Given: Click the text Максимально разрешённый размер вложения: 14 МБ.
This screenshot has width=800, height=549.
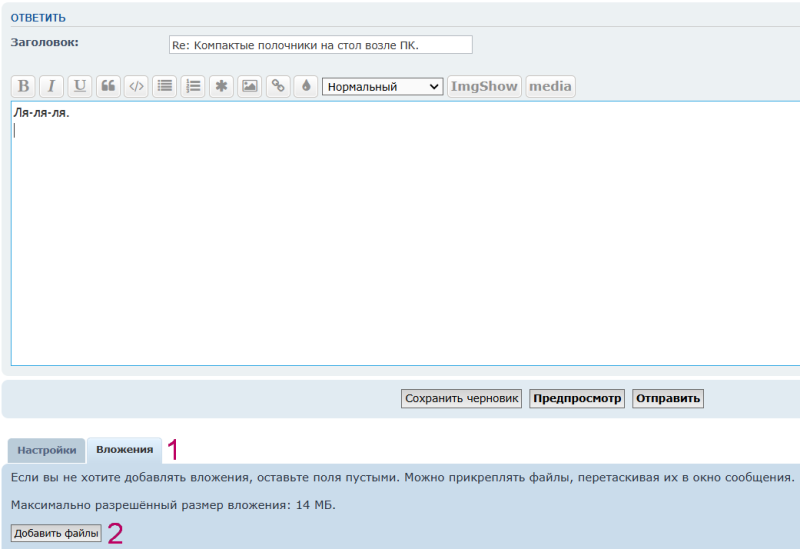Looking at the screenshot, I should point(173,505).
